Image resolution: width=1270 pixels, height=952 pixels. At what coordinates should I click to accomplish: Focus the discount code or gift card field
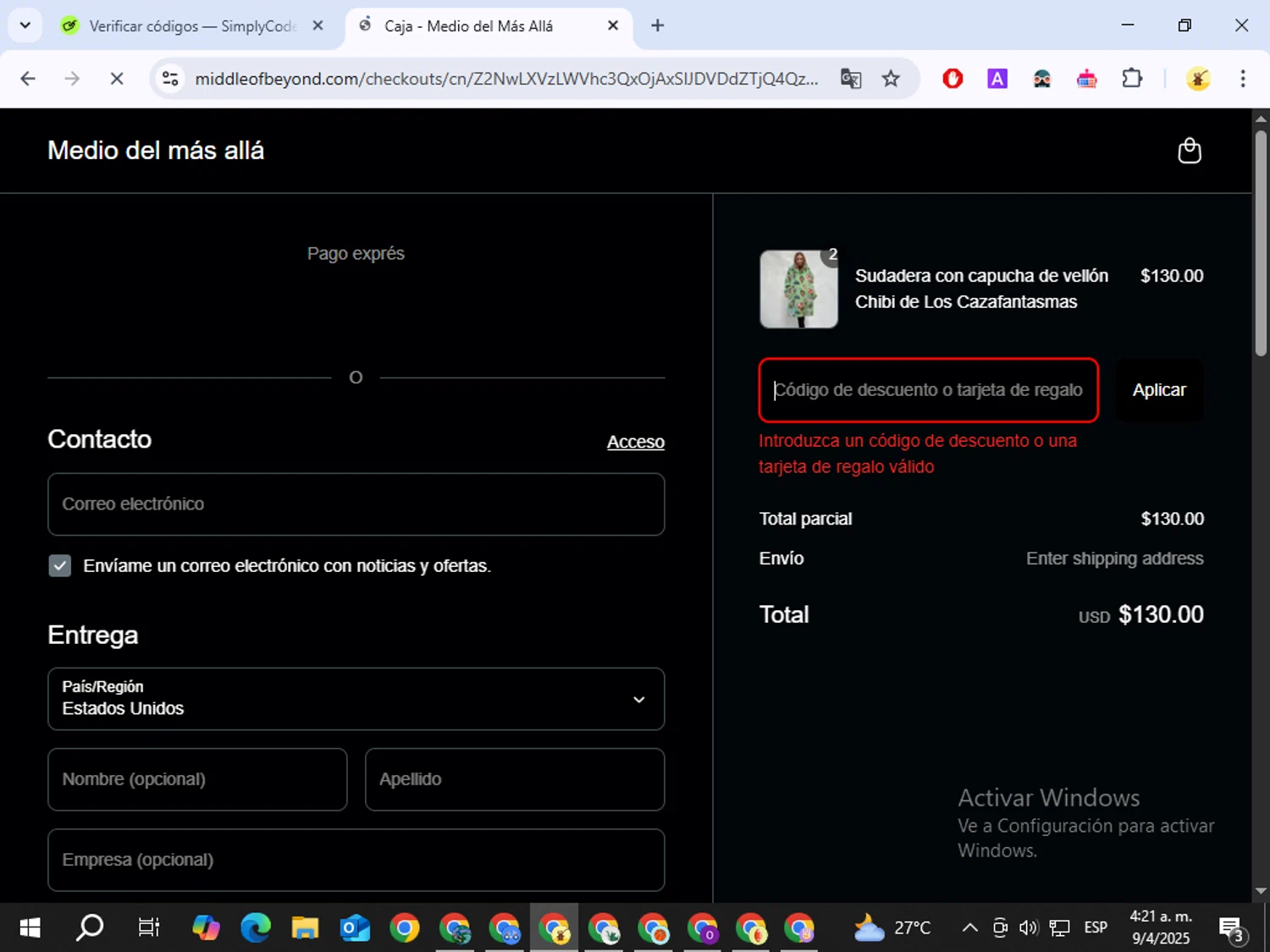coord(929,390)
